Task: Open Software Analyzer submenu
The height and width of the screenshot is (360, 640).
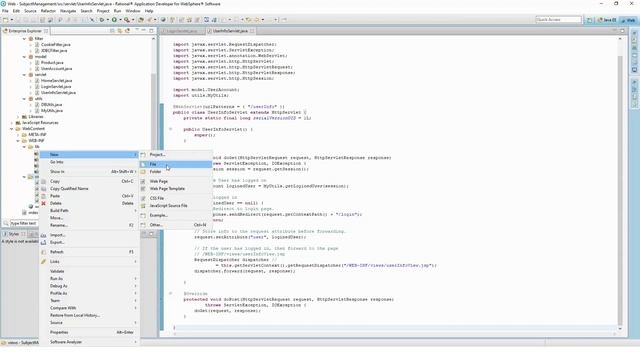Action: (x=89, y=342)
